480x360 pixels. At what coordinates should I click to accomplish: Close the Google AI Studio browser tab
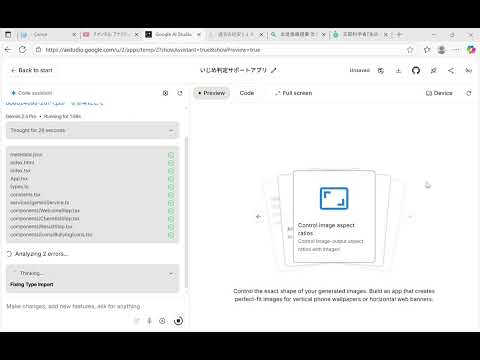click(199, 34)
